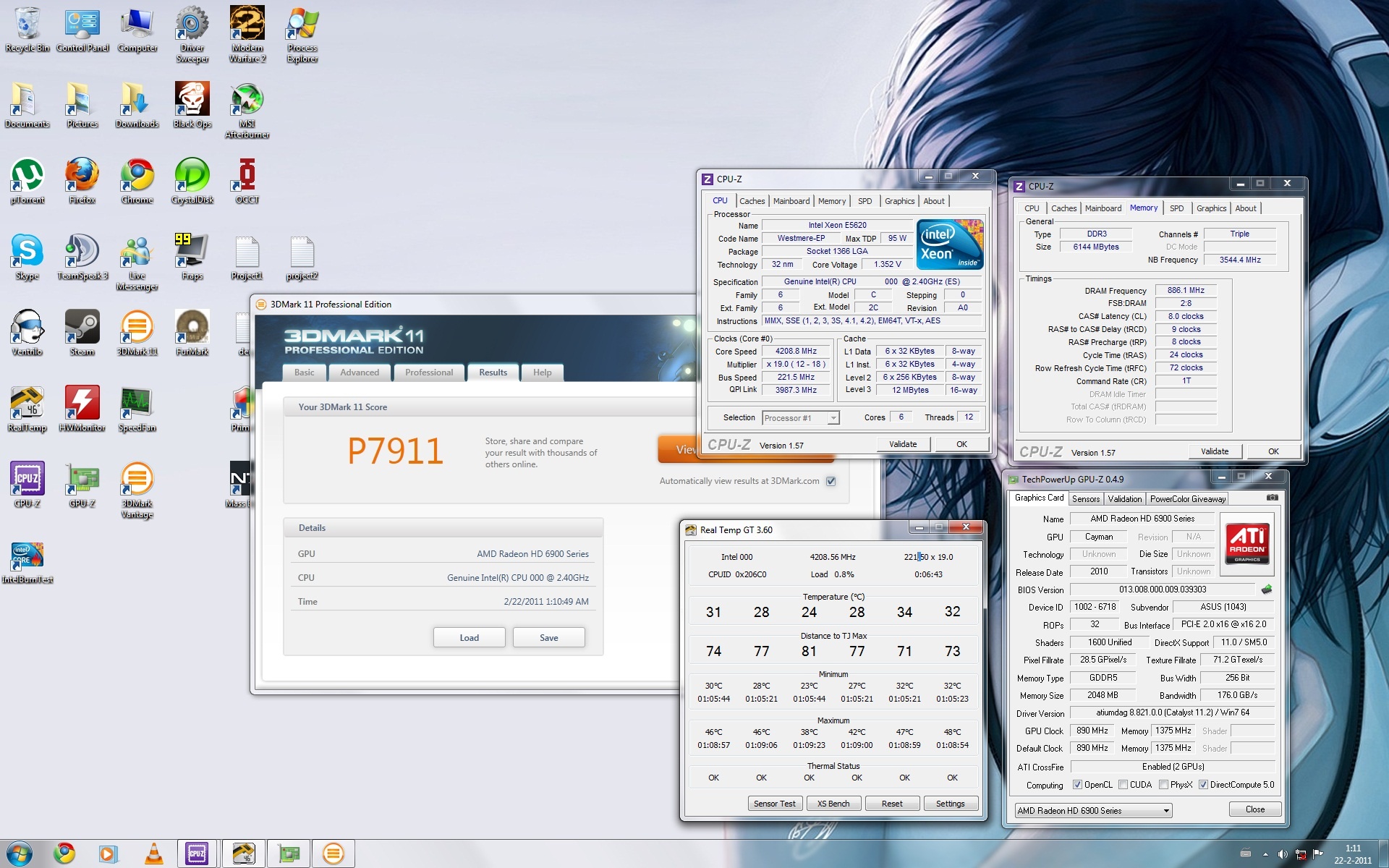Click the Windows Start orb

[19, 854]
